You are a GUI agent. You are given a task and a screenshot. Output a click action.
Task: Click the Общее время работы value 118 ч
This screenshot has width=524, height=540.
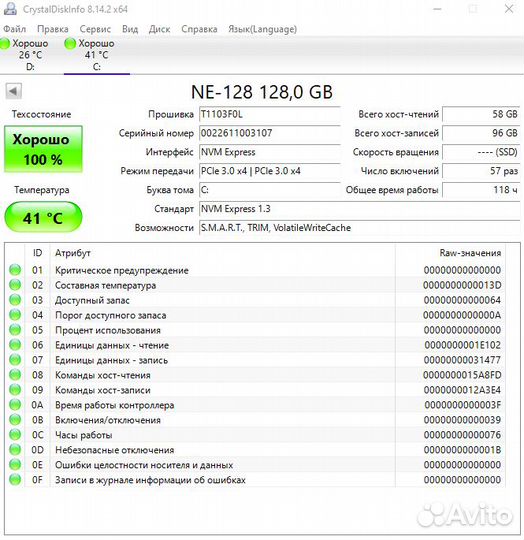click(x=481, y=190)
